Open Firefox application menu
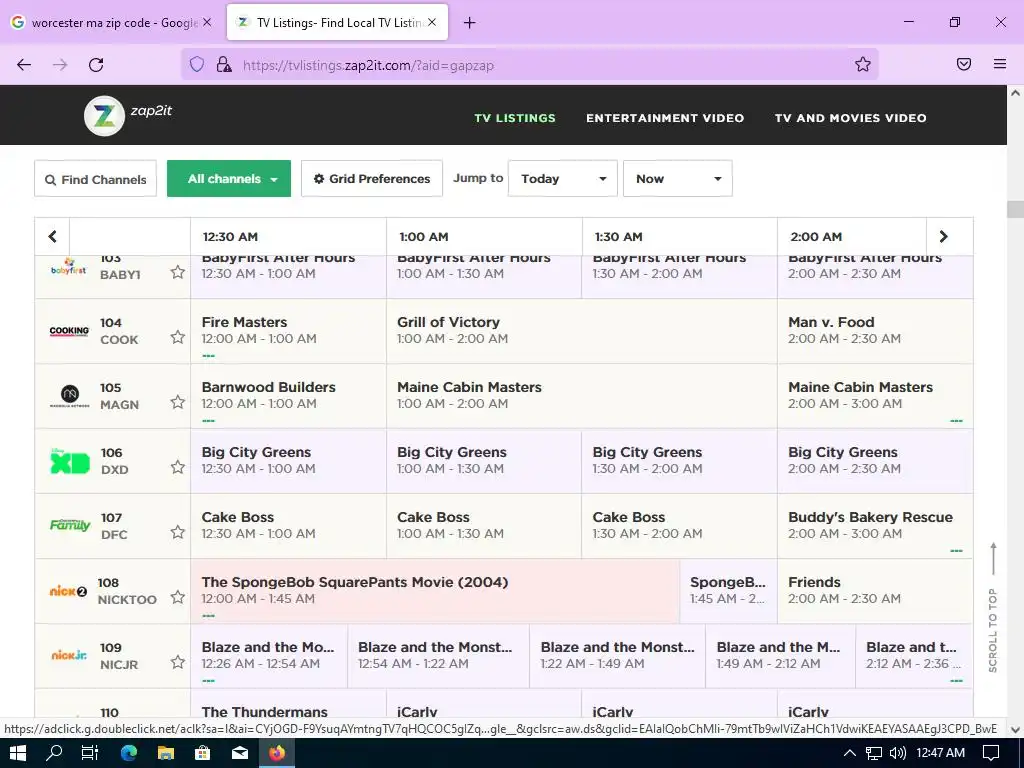Viewport: 1024px width, 768px height. [x=1000, y=64]
